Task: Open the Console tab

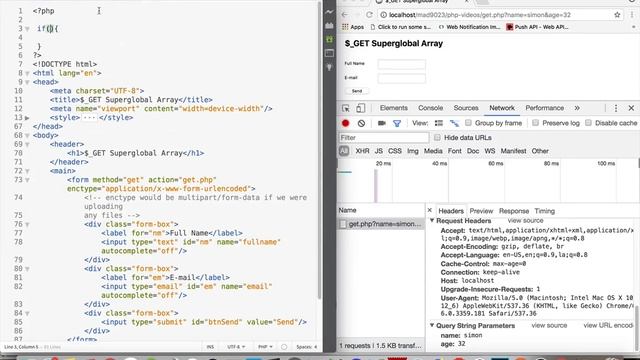Action: coord(430,108)
